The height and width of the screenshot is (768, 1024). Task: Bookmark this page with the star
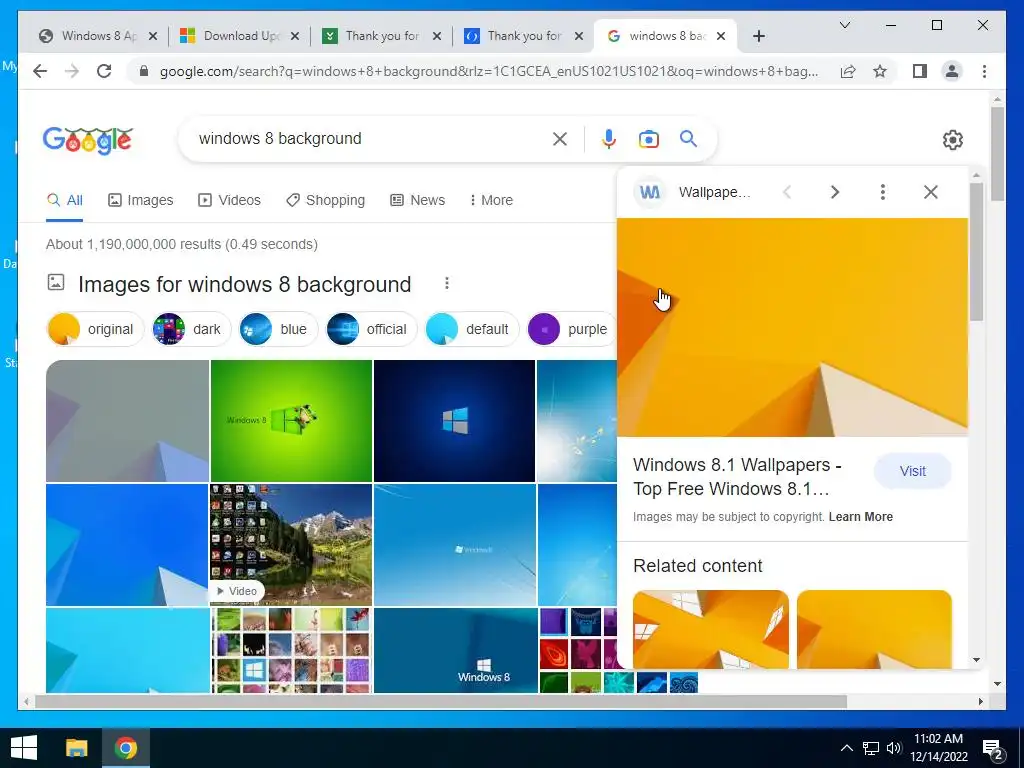880,71
